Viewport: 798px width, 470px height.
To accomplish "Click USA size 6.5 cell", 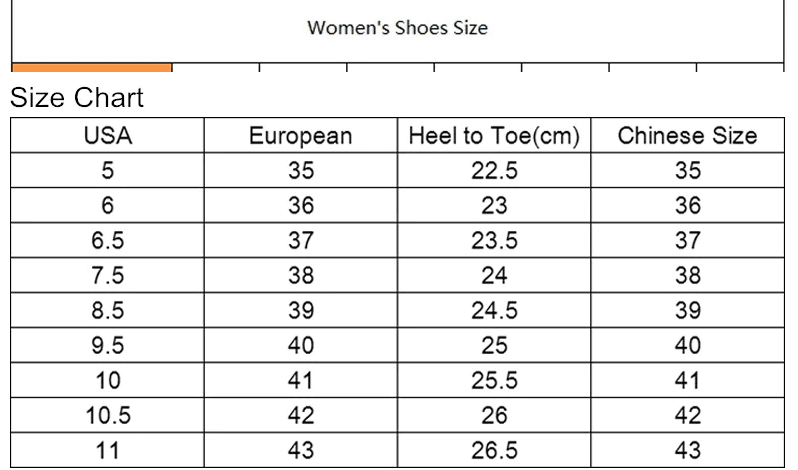I will [107, 241].
